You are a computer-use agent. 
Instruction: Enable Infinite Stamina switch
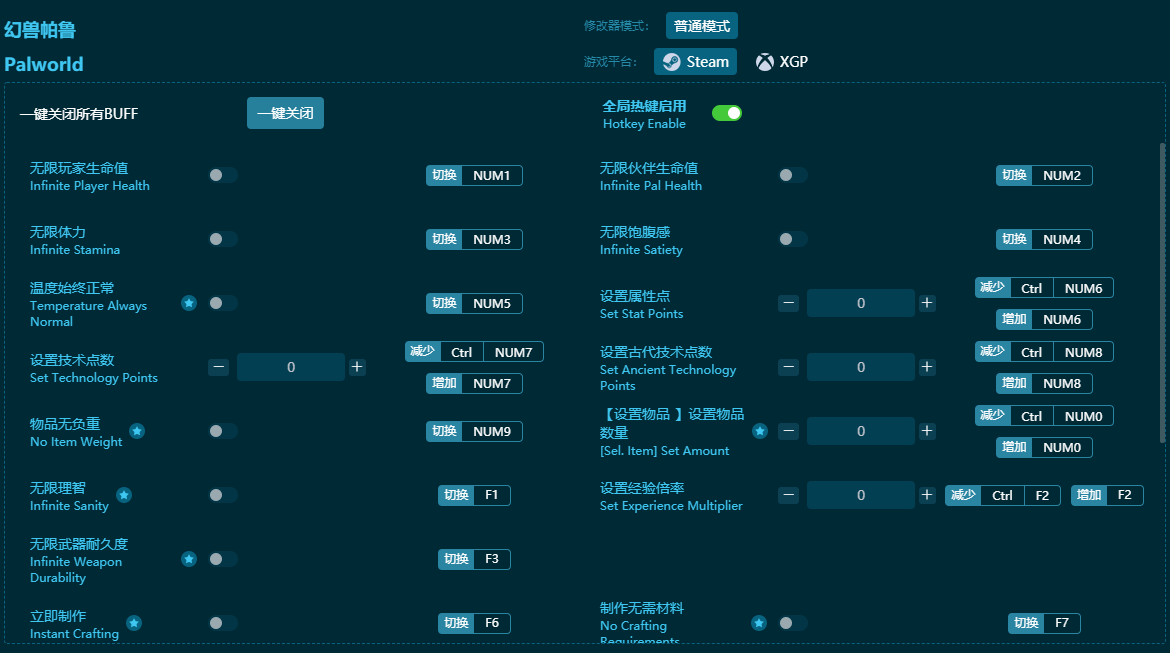coord(222,239)
